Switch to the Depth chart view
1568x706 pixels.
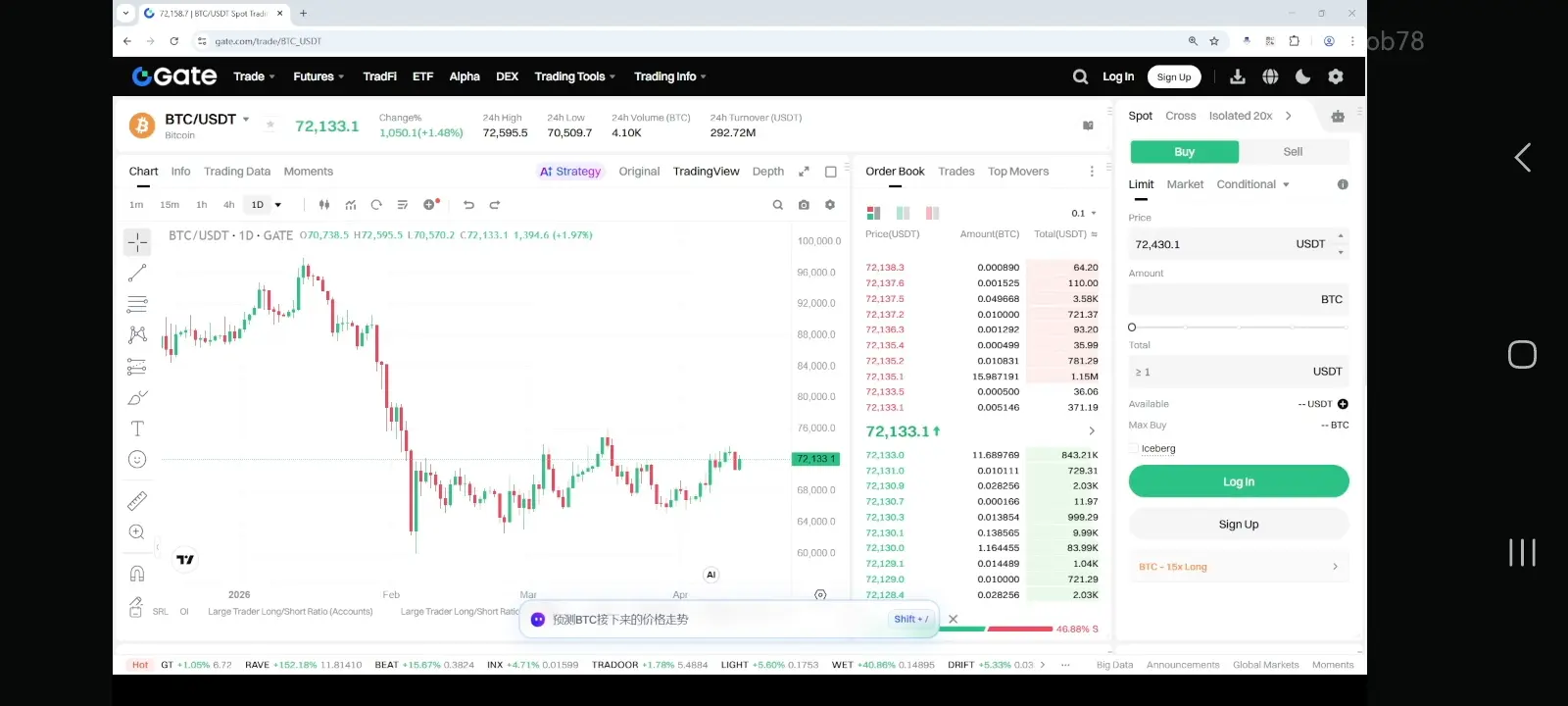coord(768,172)
